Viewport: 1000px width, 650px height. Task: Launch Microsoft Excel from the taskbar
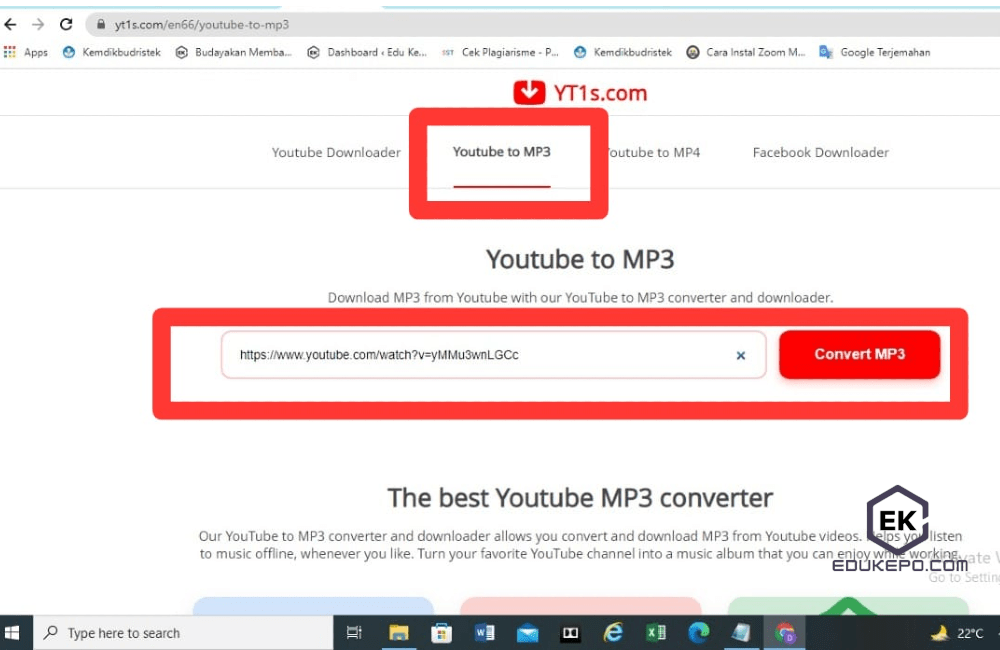656,632
